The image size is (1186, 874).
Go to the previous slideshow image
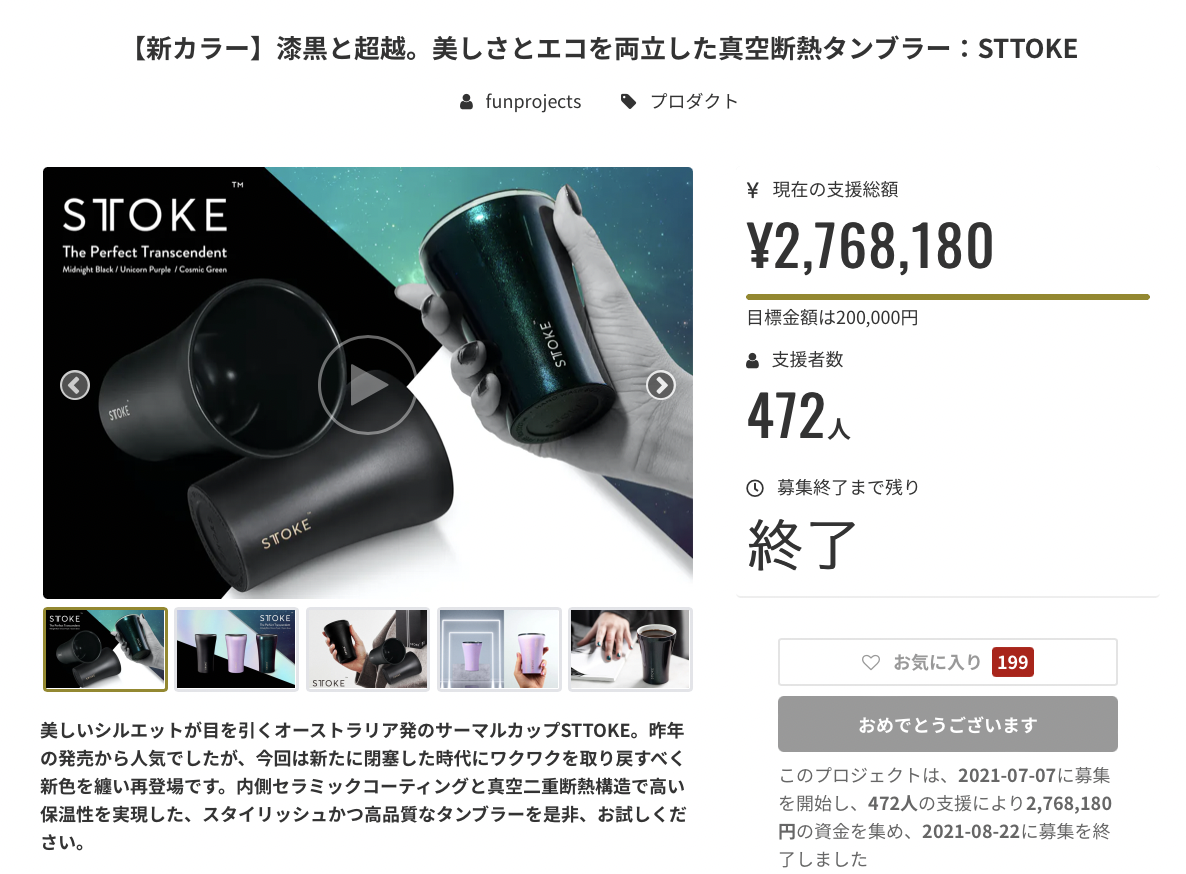[75, 386]
